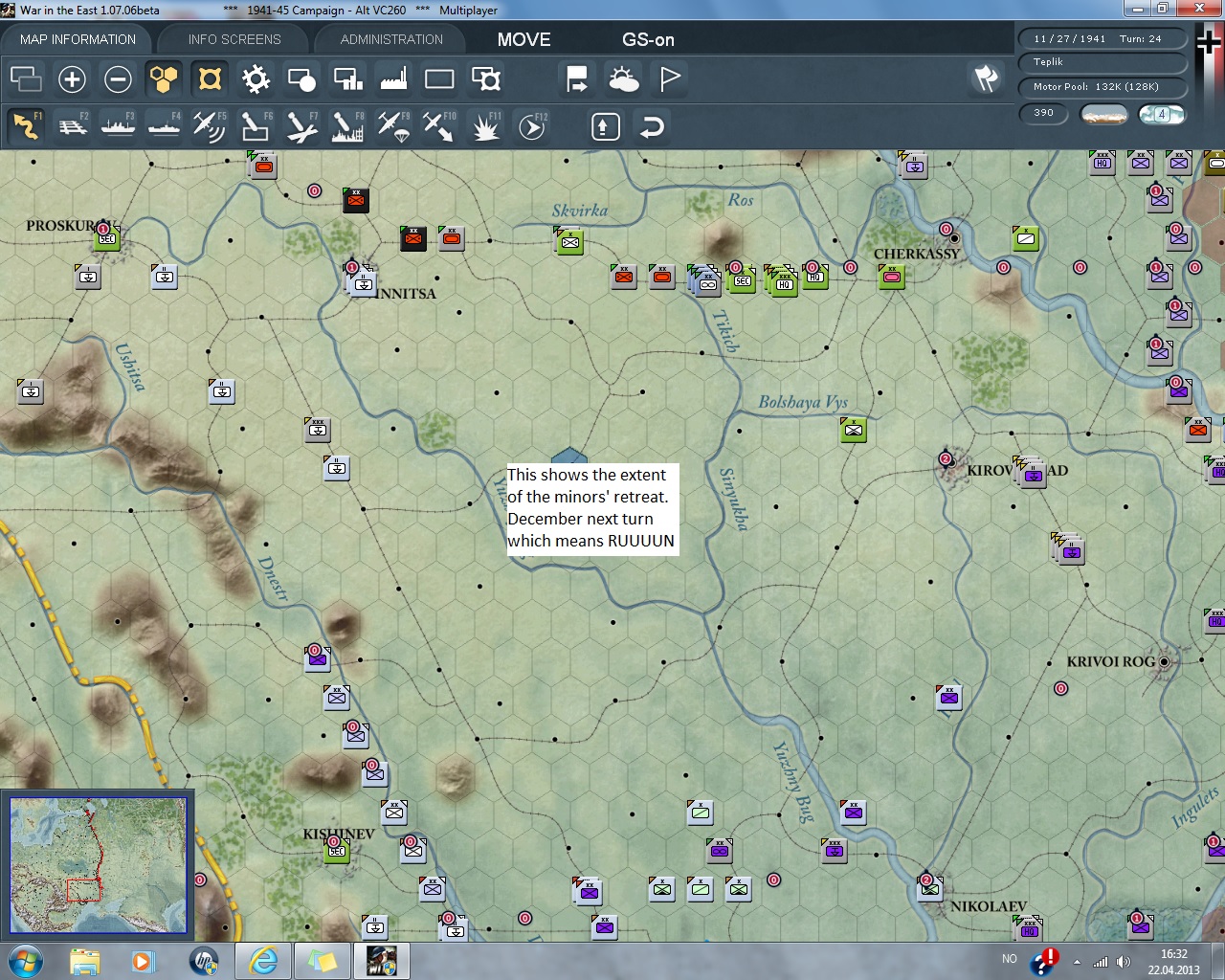This screenshot has width=1225, height=980.
Task: Click the volume speaker tray icon
Action: point(1124,962)
